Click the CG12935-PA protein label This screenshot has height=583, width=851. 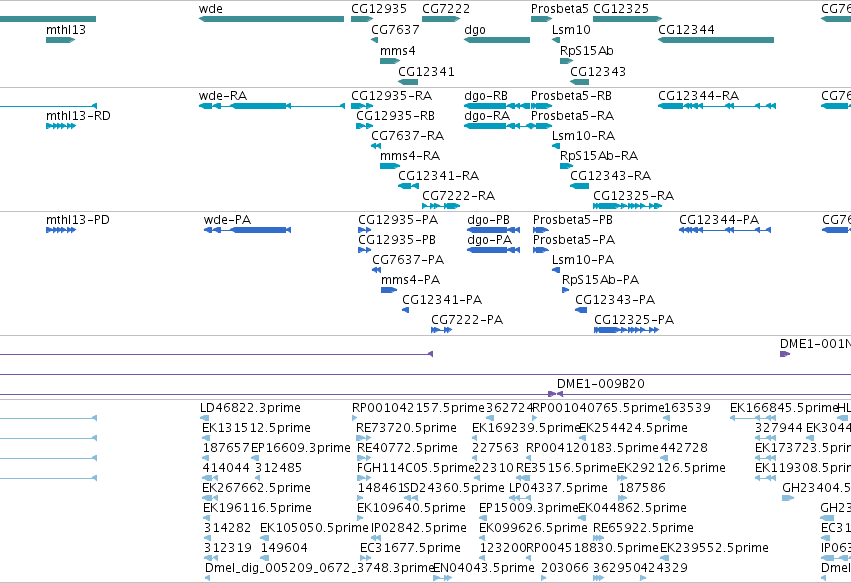click(398, 220)
